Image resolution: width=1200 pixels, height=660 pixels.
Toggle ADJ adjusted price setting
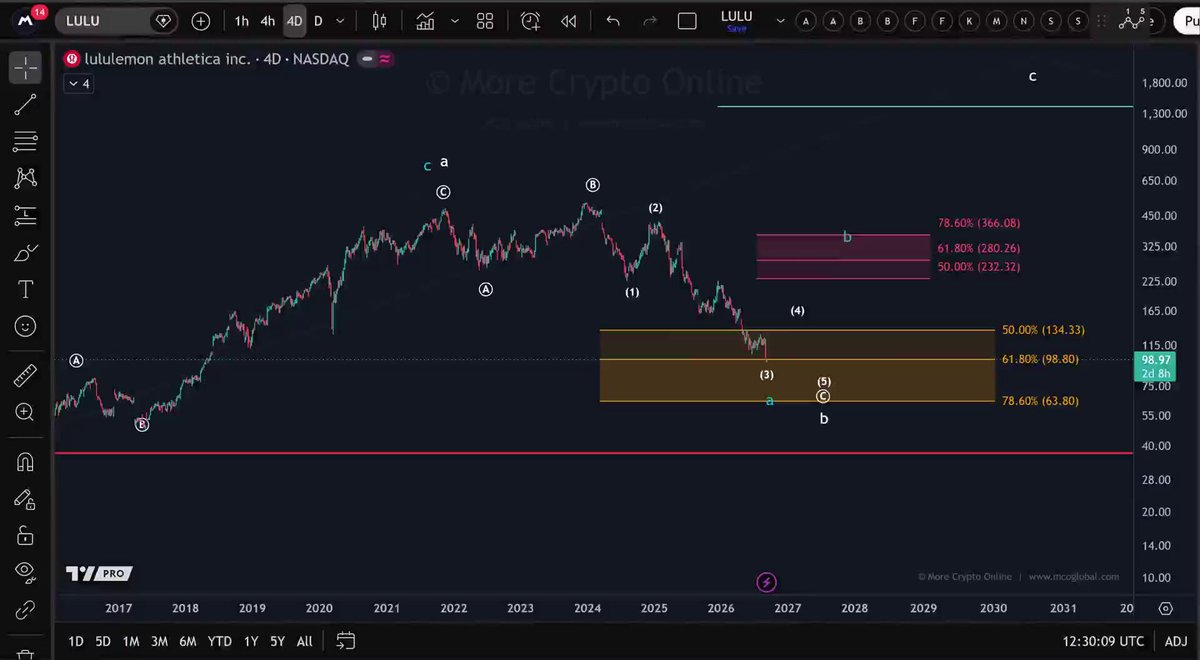[1176, 641]
